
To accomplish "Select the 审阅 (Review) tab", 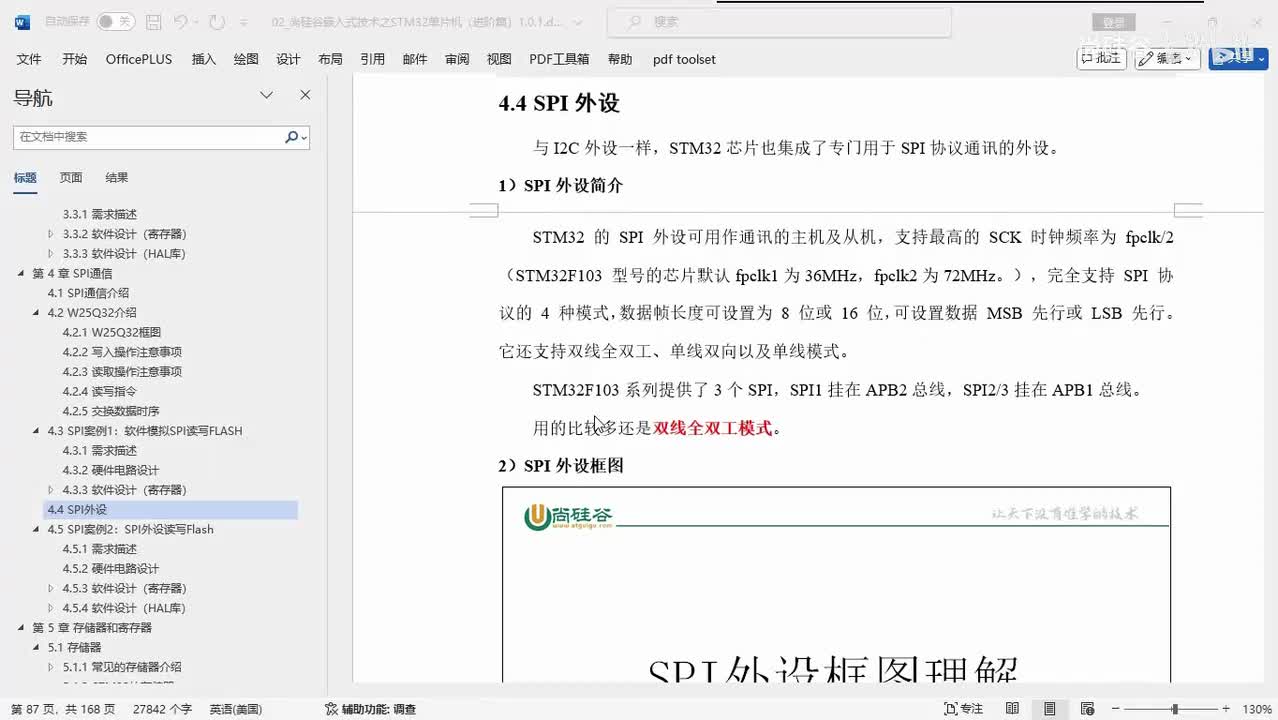I will 457,59.
